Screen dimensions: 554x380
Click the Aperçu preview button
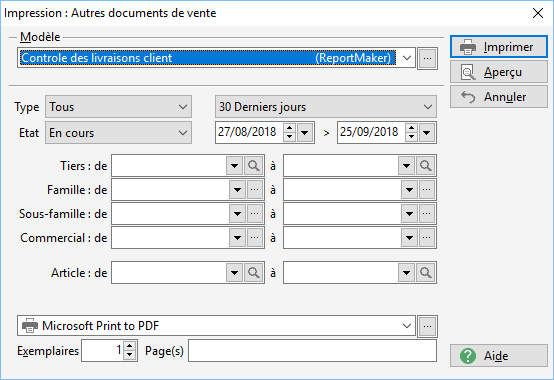499,72
